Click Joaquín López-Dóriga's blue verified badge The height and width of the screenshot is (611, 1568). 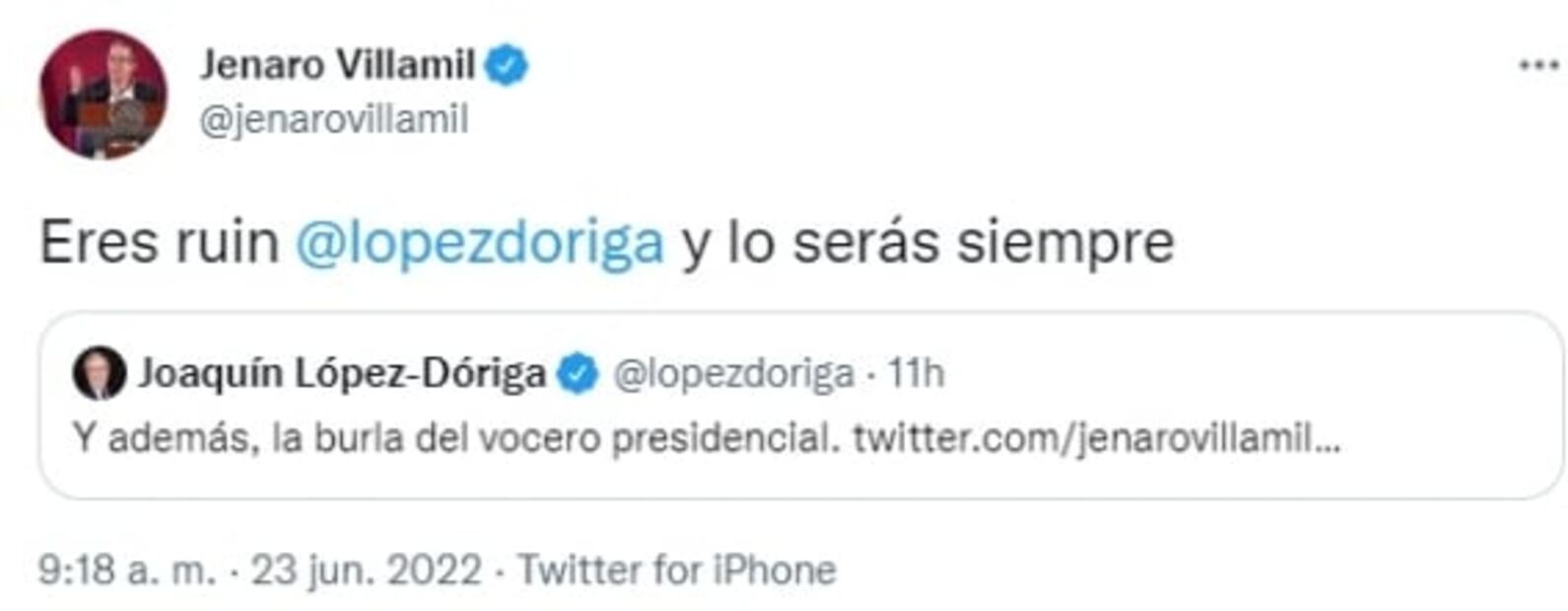click(x=578, y=374)
